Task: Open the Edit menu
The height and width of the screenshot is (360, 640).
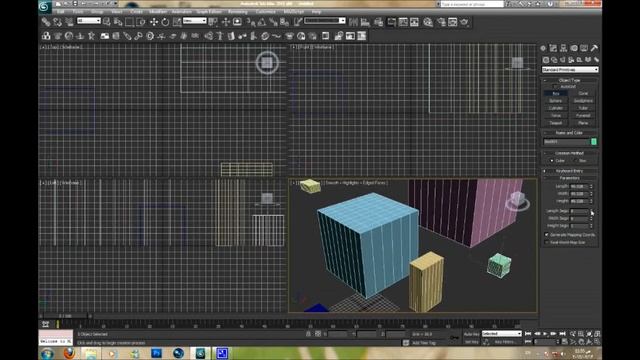Action: pyautogui.click(x=60, y=12)
